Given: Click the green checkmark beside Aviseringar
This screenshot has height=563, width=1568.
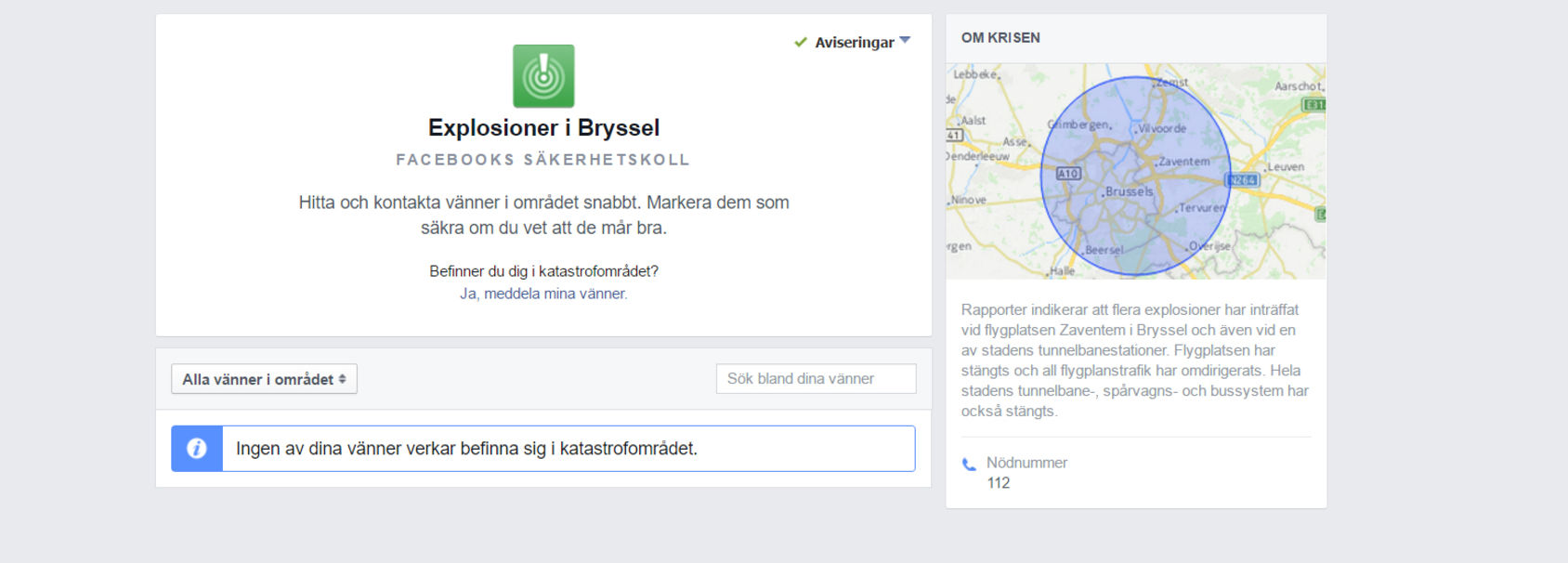Looking at the screenshot, I should click(x=801, y=42).
